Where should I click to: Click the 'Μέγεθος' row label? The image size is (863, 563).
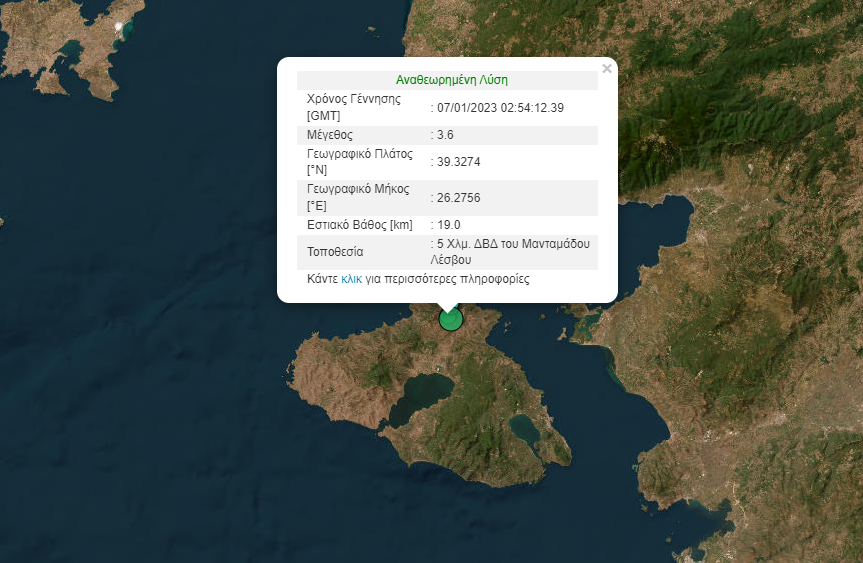coord(330,135)
